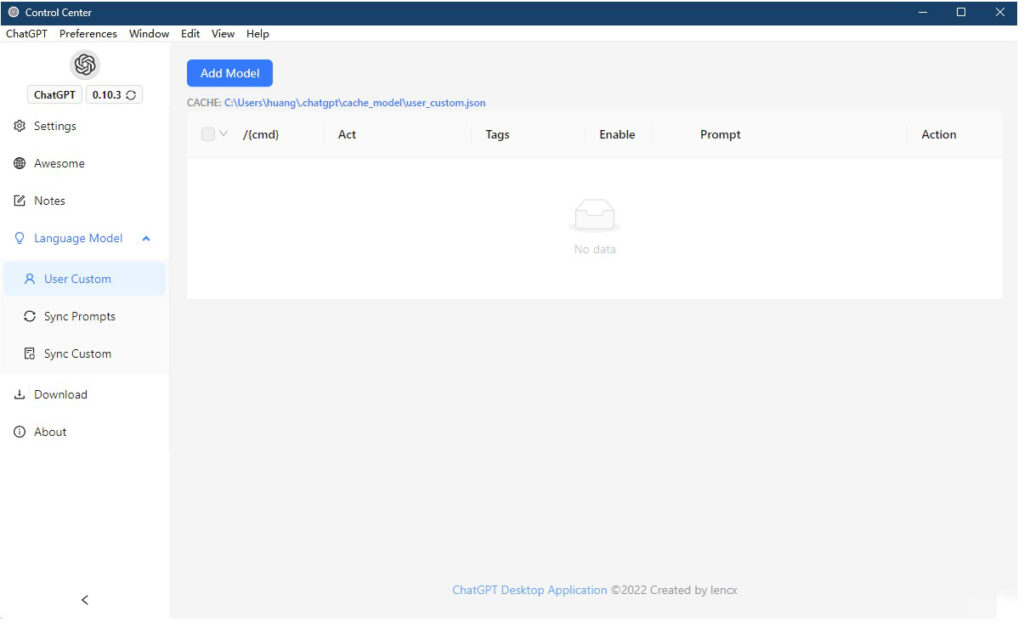Viewport: 1024px width, 628px height.
Task: Open the user_custom.json cache path link
Action: click(x=355, y=103)
